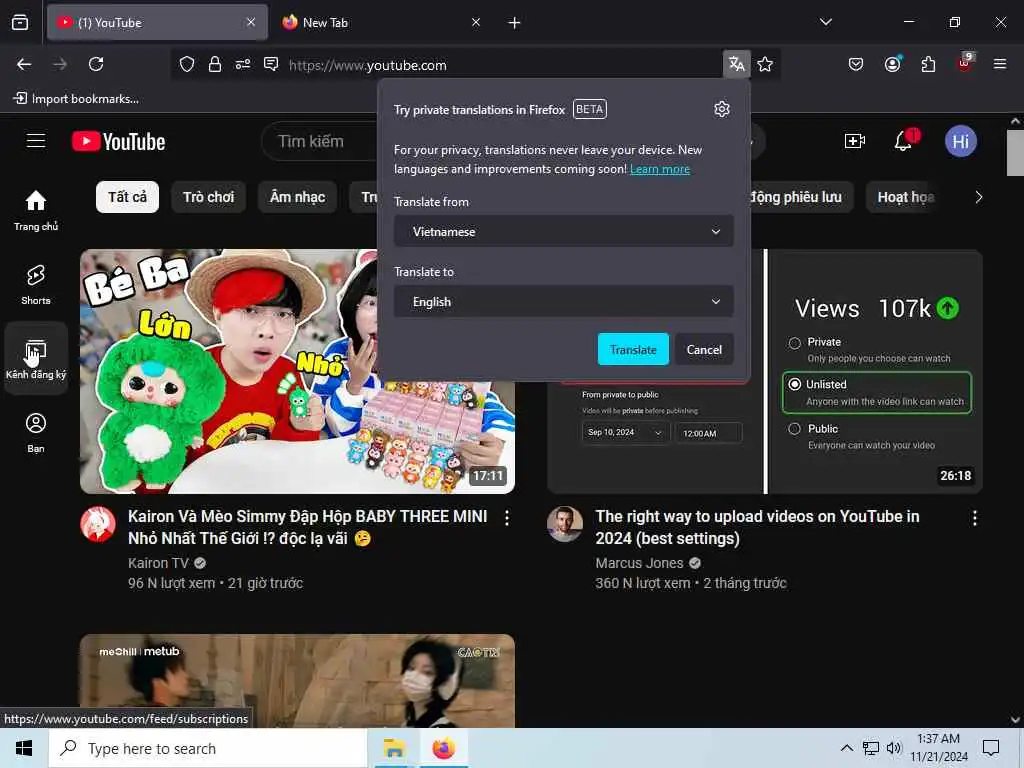Open the volume speaker tray icon
Screen dimensions: 1024x768
[x=894, y=748]
